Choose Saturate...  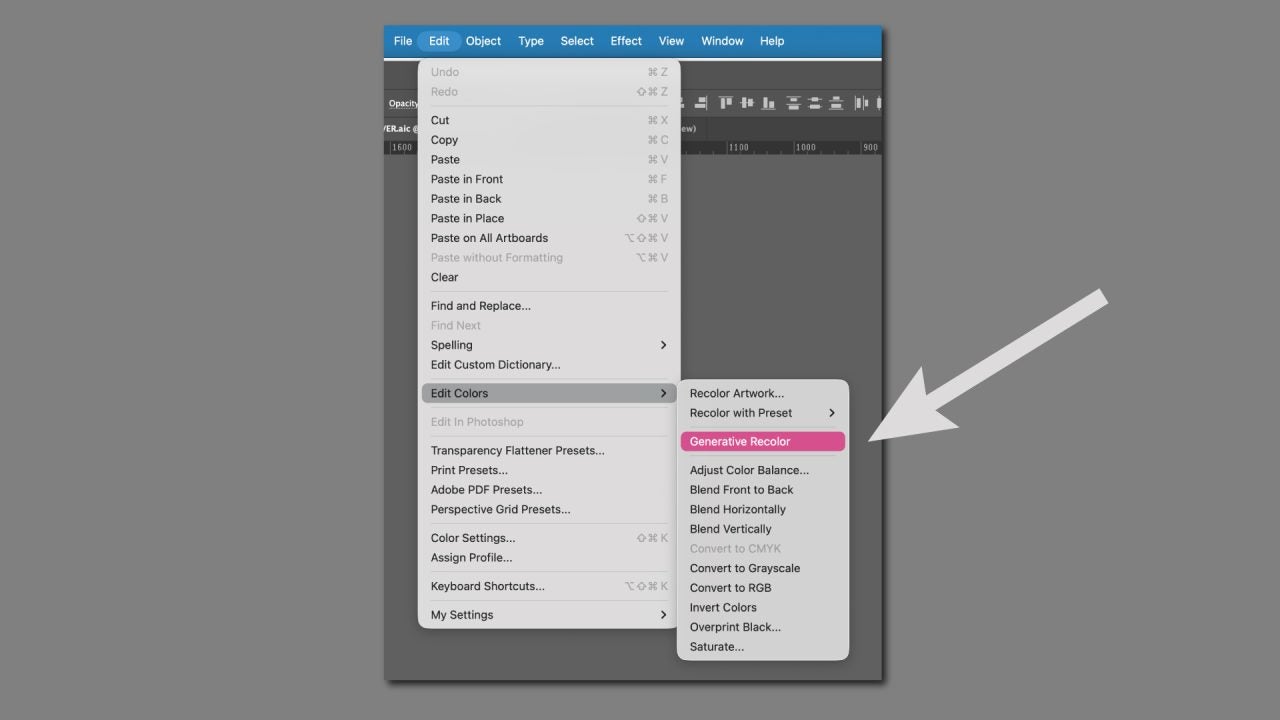(x=763, y=647)
